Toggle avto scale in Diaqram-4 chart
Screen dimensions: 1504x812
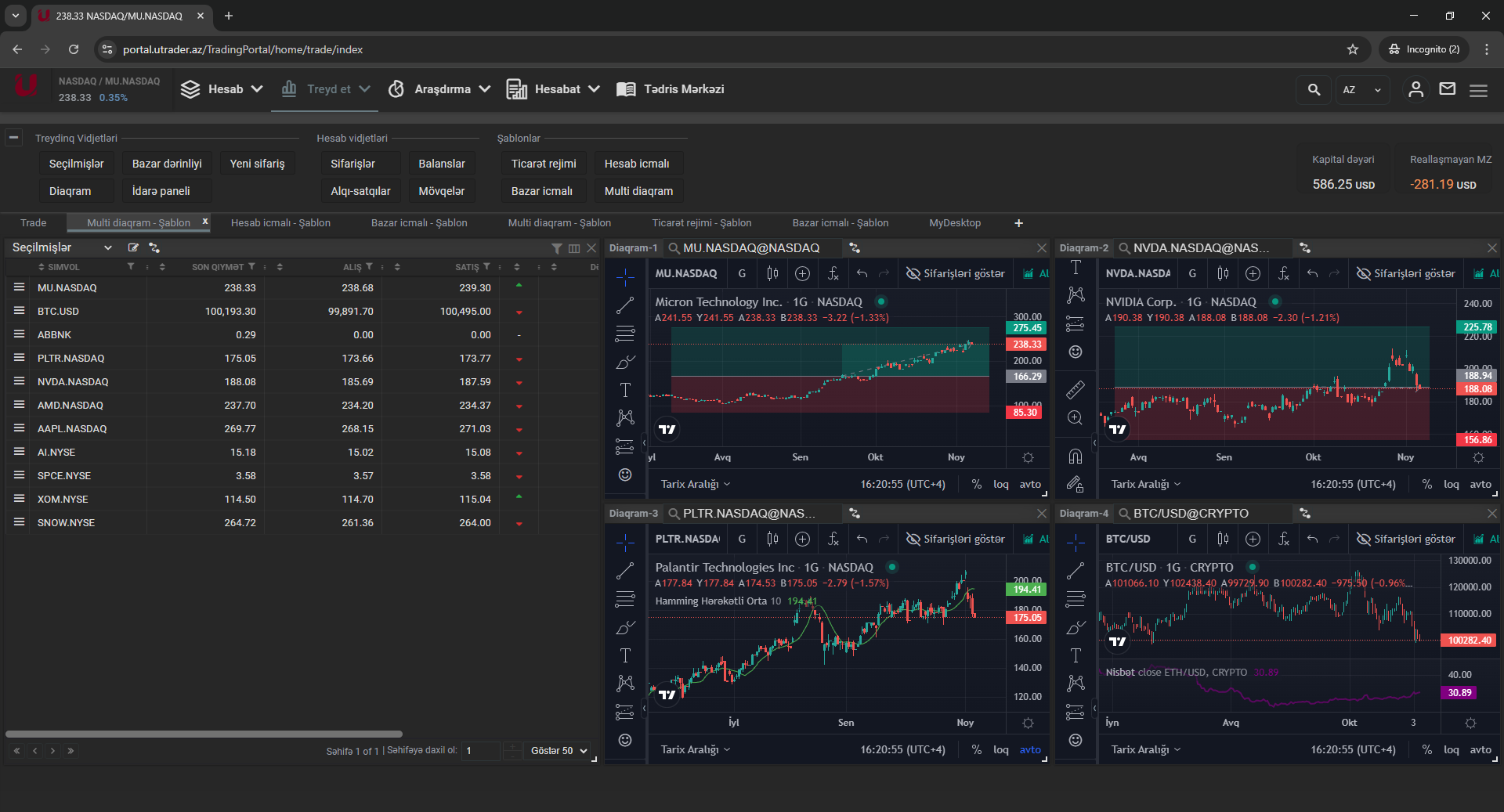[x=1480, y=749]
